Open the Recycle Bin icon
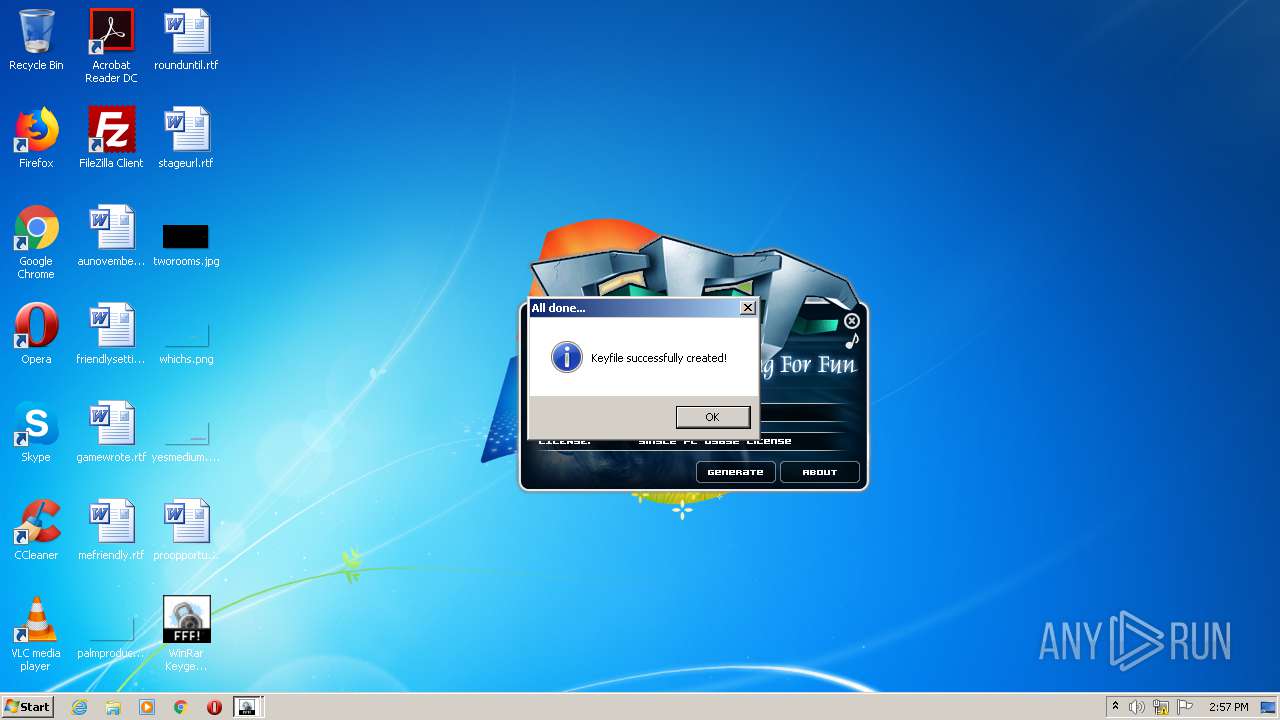 (x=36, y=40)
